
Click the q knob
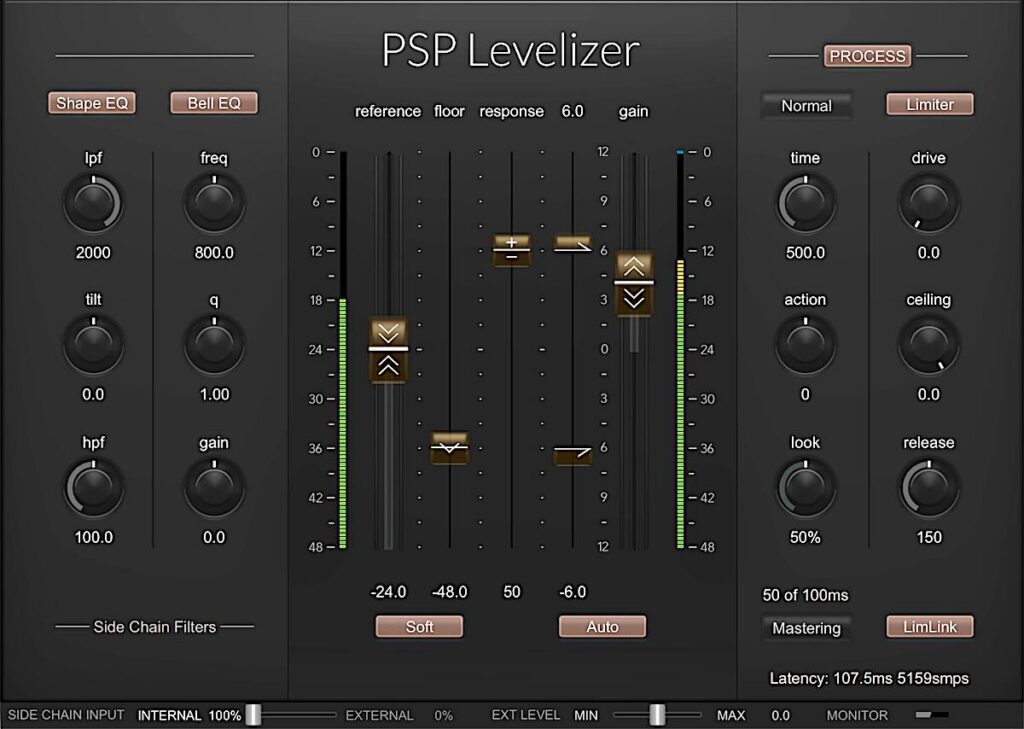(x=214, y=346)
